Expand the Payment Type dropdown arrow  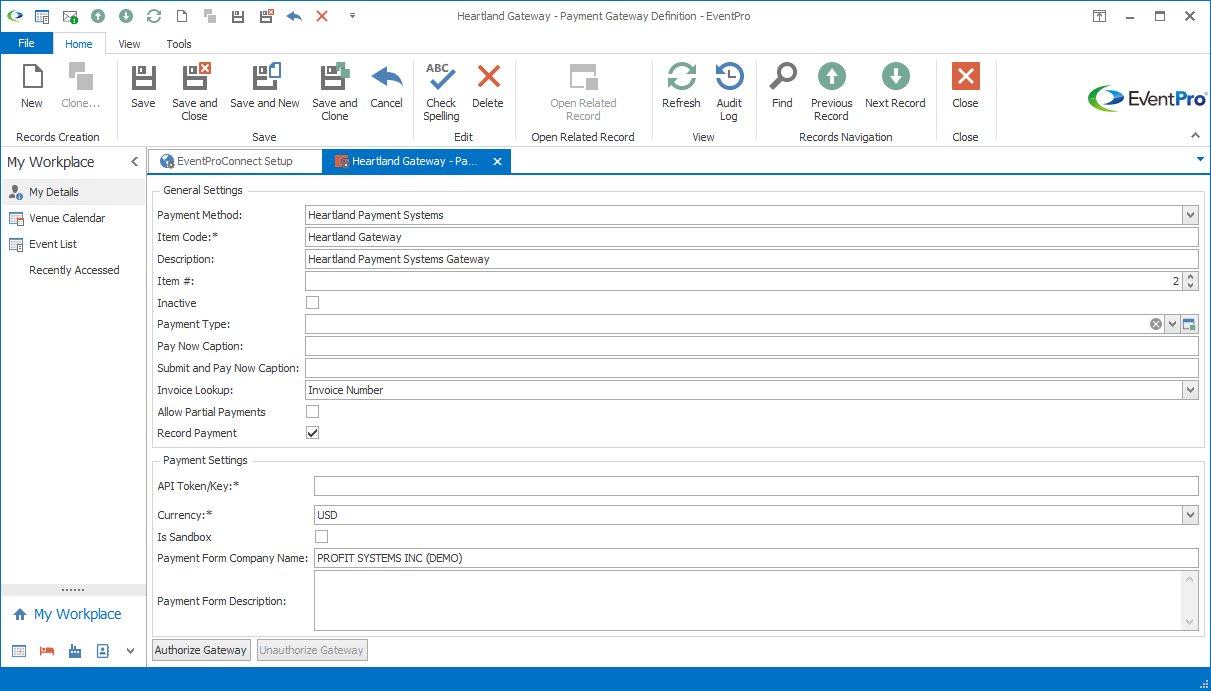click(x=1172, y=324)
